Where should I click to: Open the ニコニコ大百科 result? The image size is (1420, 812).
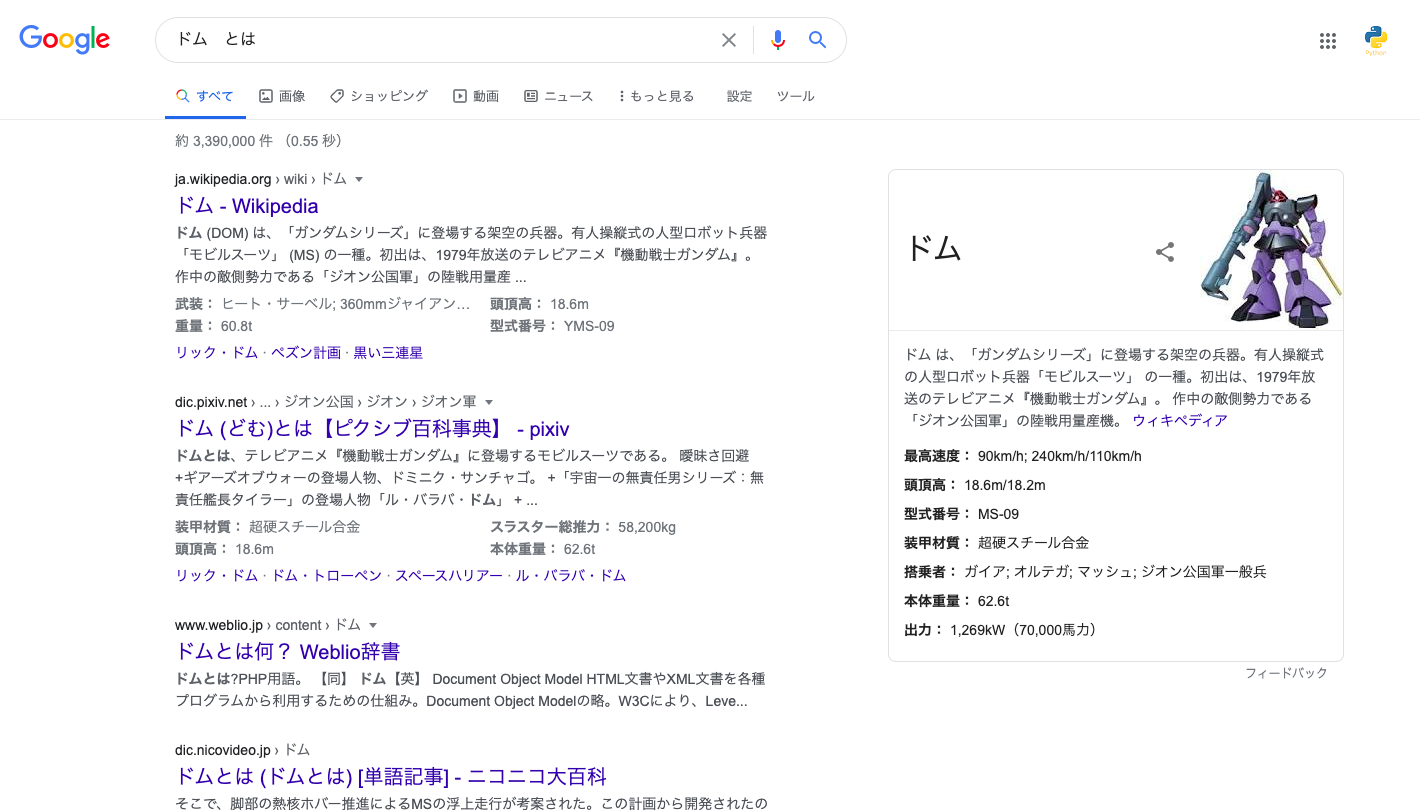(x=391, y=777)
